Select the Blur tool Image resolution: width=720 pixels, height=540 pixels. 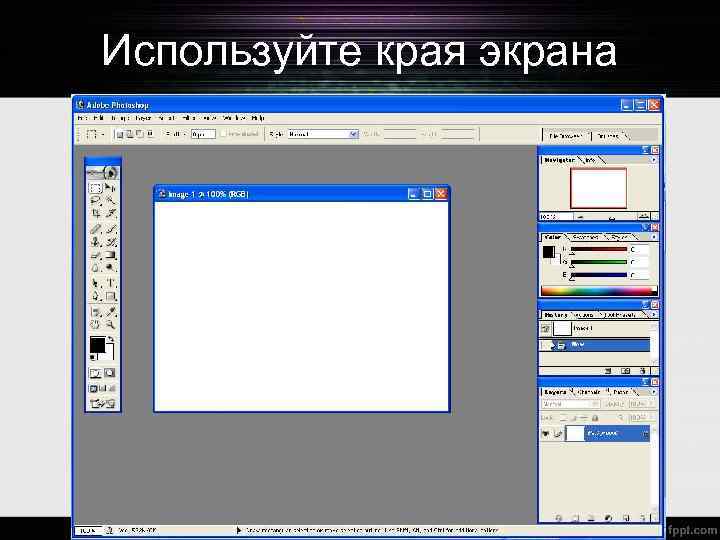click(x=96, y=268)
